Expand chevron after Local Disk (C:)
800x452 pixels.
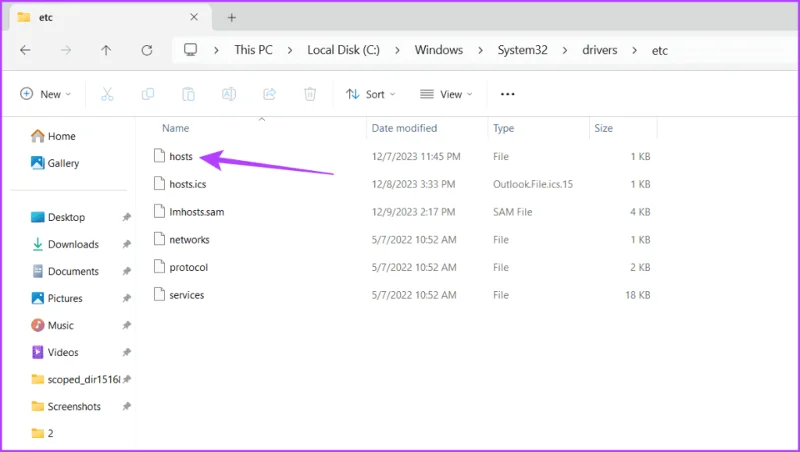pos(397,50)
